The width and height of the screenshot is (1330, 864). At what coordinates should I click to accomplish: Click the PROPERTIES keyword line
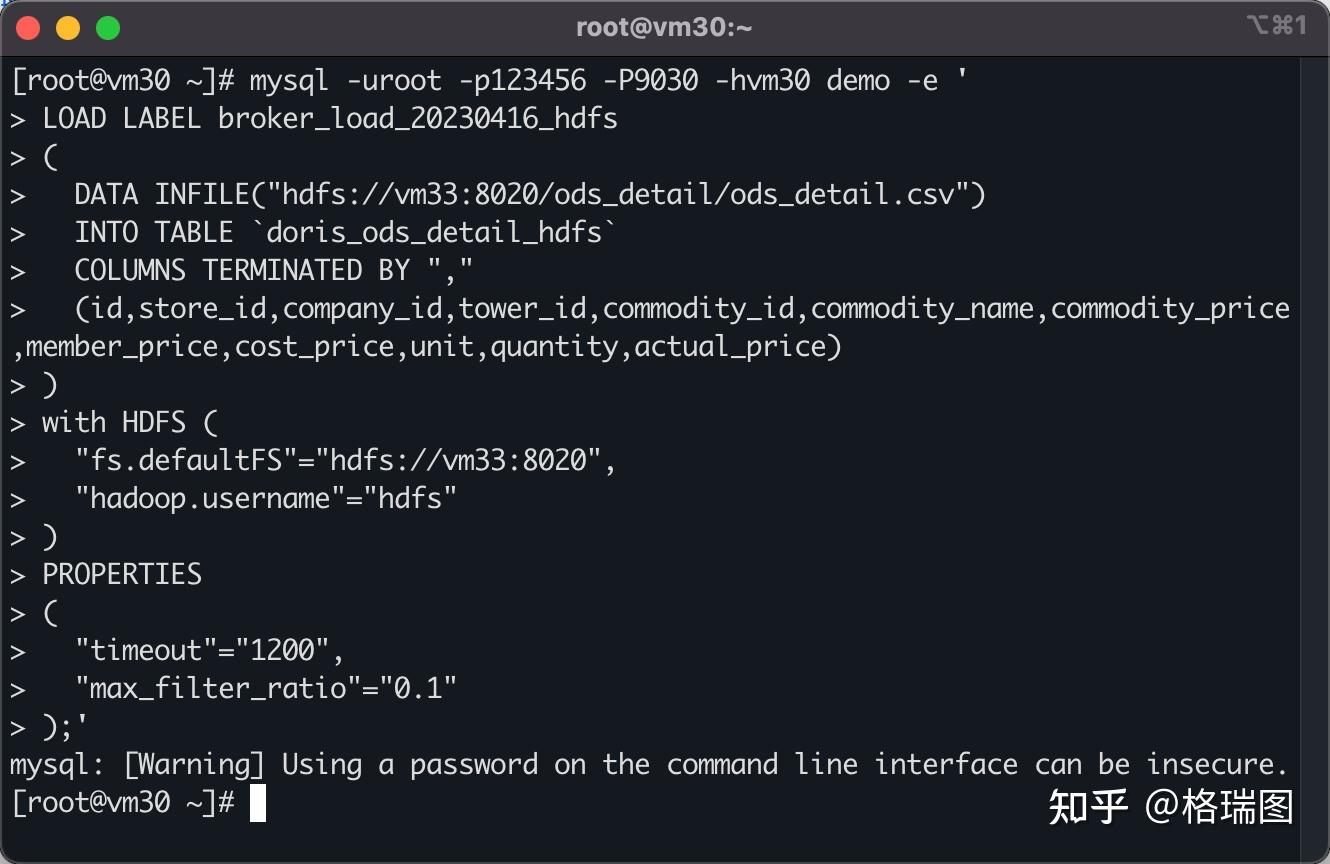[x=122, y=574]
